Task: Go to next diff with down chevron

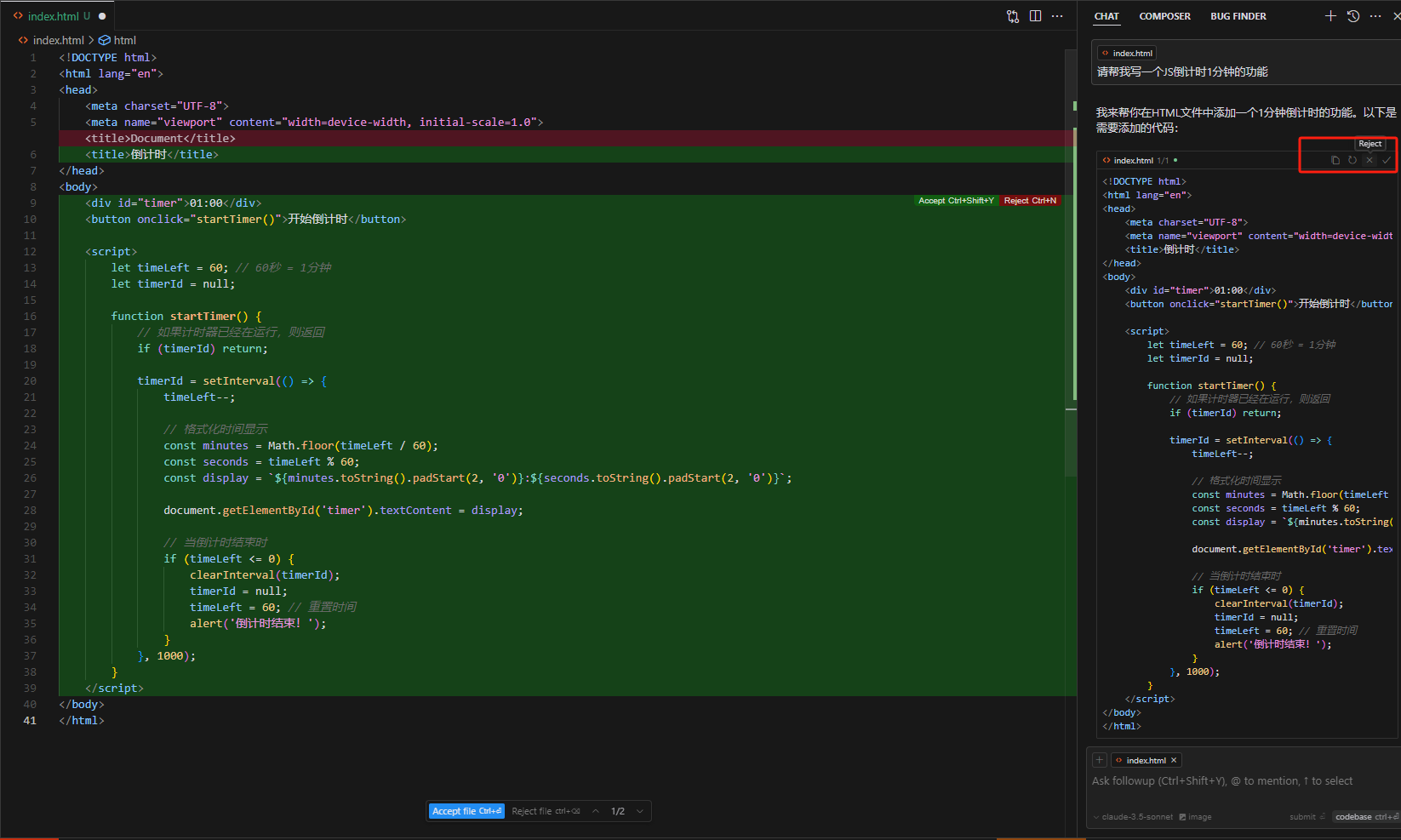Action: coord(640,811)
